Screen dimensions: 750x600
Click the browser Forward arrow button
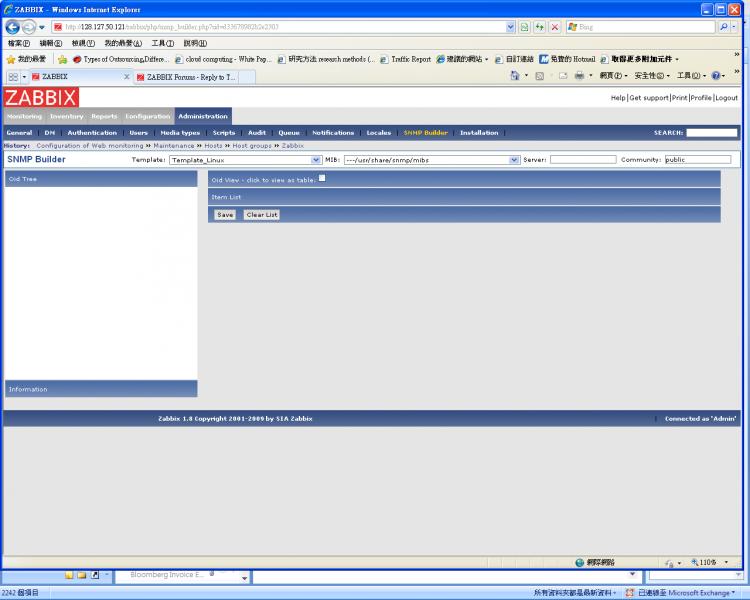[29, 27]
